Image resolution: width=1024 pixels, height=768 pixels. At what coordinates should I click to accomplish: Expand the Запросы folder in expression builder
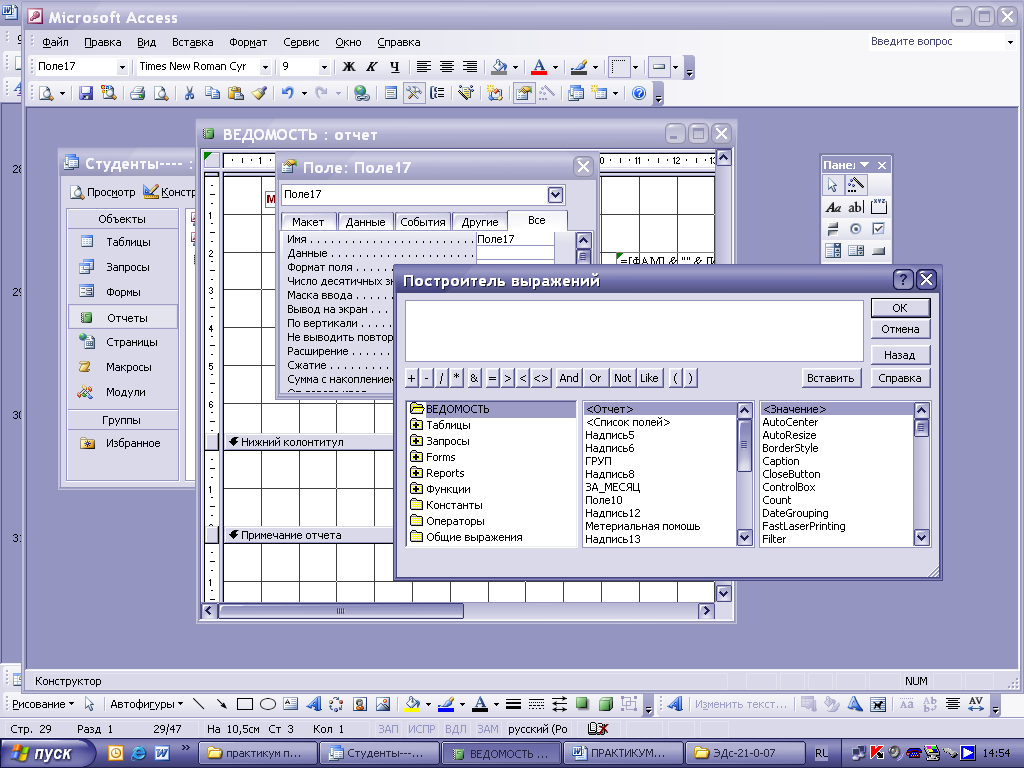tap(416, 441)
